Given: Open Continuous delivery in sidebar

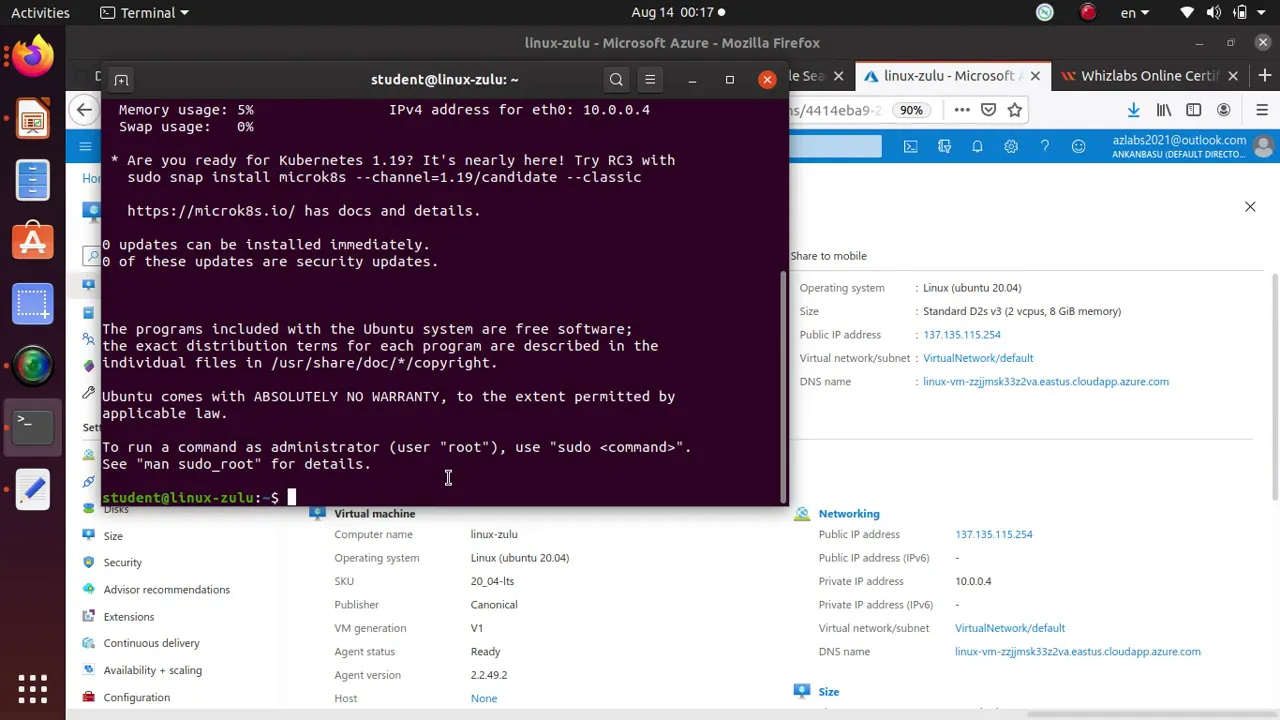Looking at the screenshot, I should click(x=152, y=643).
